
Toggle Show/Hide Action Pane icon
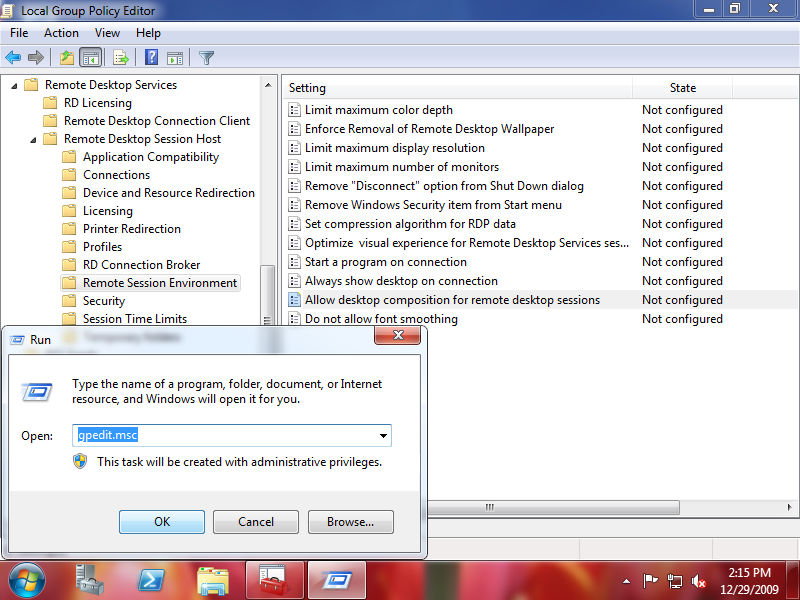175,58
